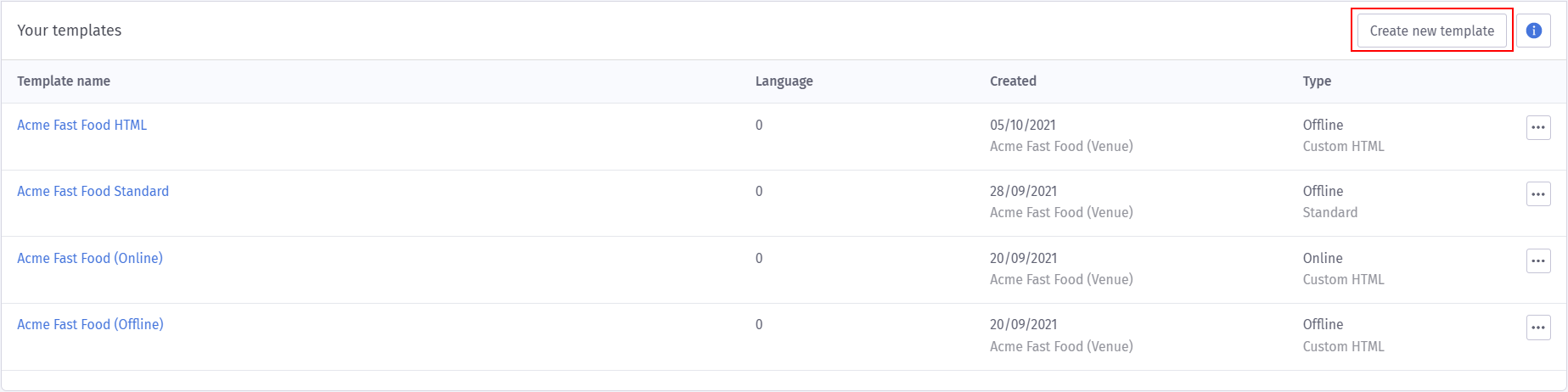
Task: Click the Create new template button
Action: (x=1431, y=31)
